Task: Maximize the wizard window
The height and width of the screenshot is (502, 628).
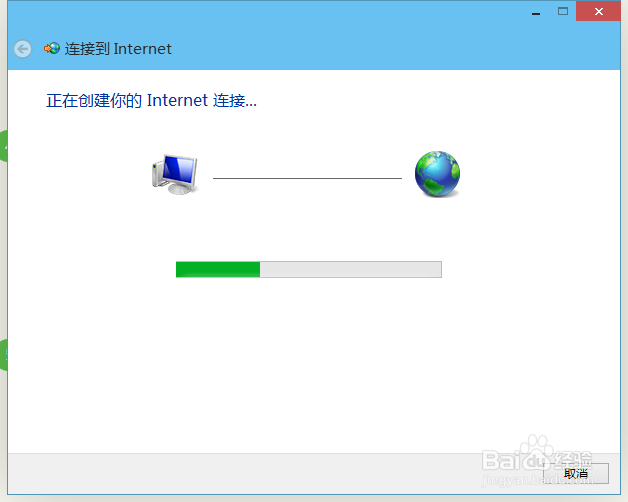Action: (x=563, y=11)
